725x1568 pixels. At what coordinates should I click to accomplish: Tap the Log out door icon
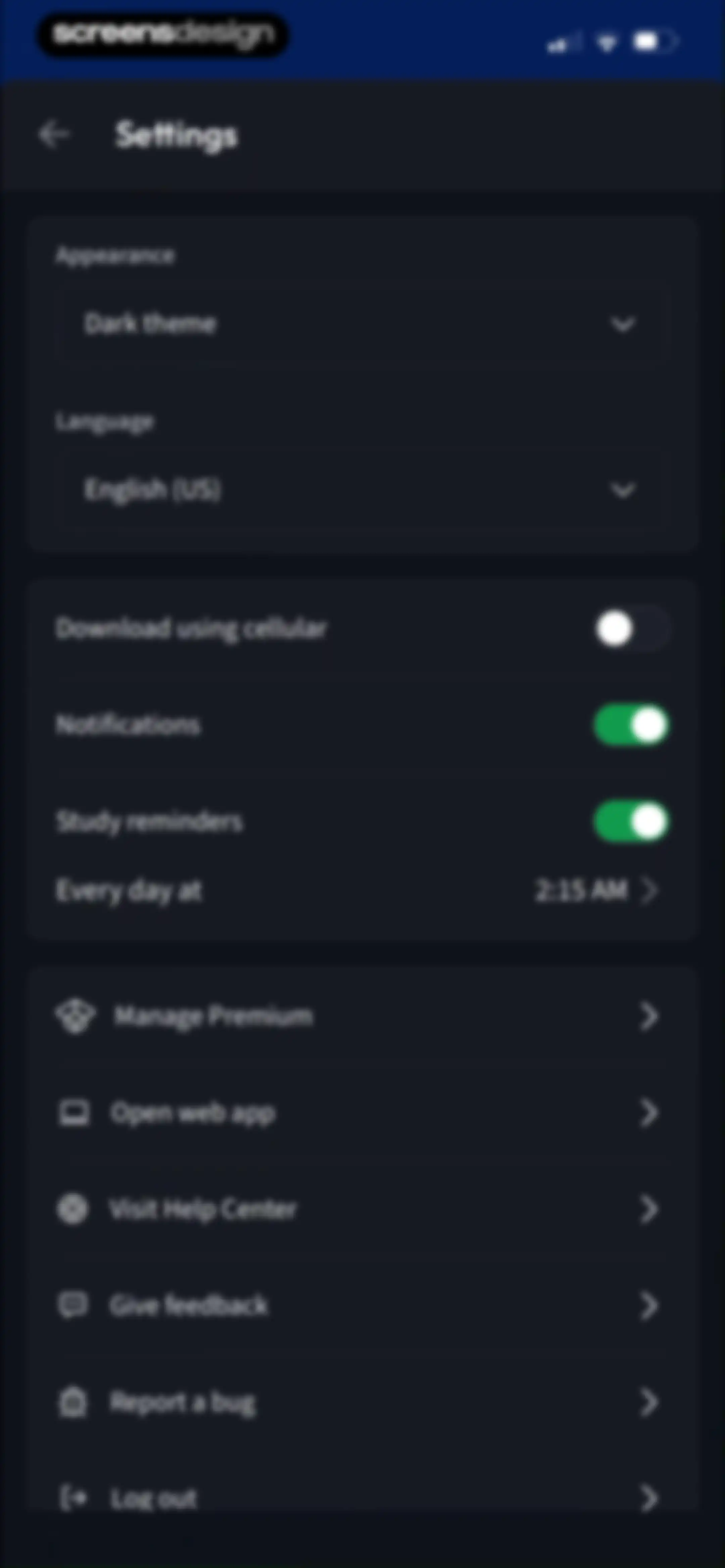(x=72, y=1497)
